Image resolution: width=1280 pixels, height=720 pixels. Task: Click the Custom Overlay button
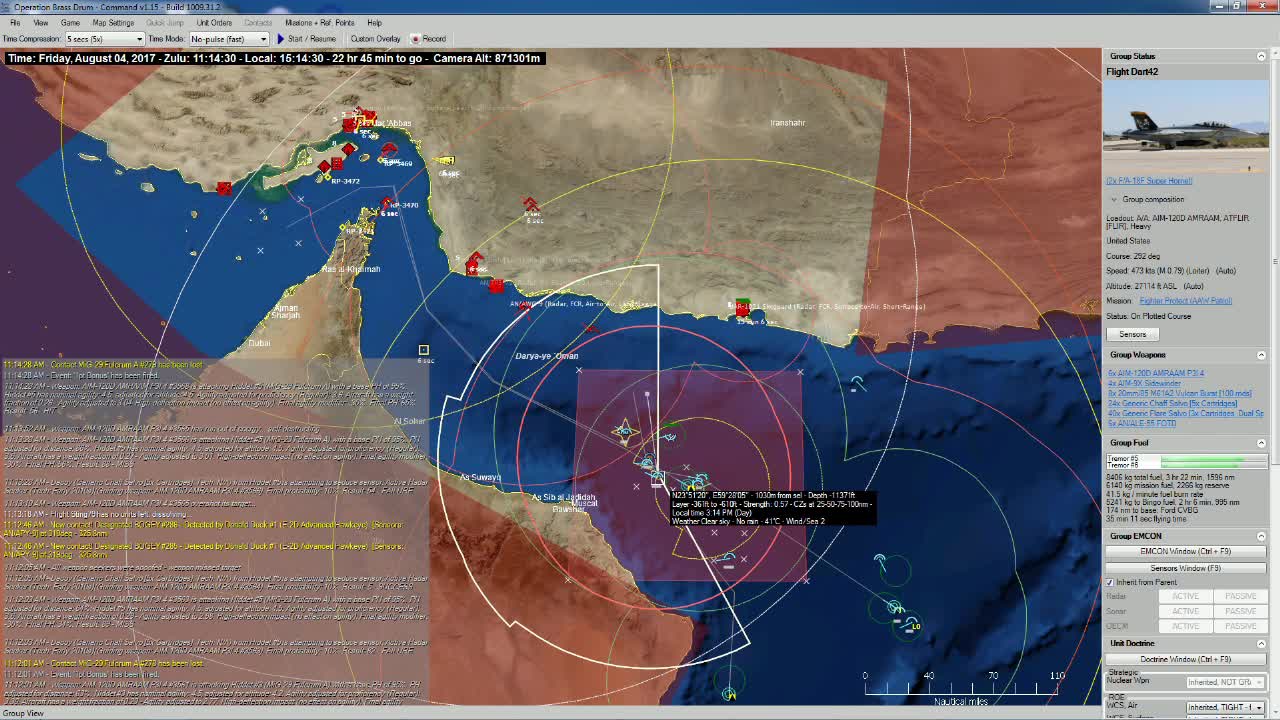tap(375, 39)
